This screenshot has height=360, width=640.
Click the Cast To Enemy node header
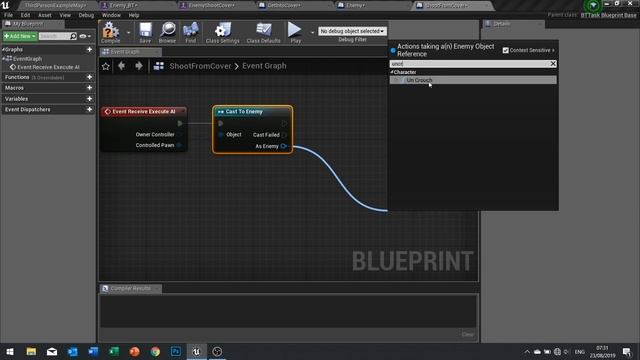click(252, 111)
